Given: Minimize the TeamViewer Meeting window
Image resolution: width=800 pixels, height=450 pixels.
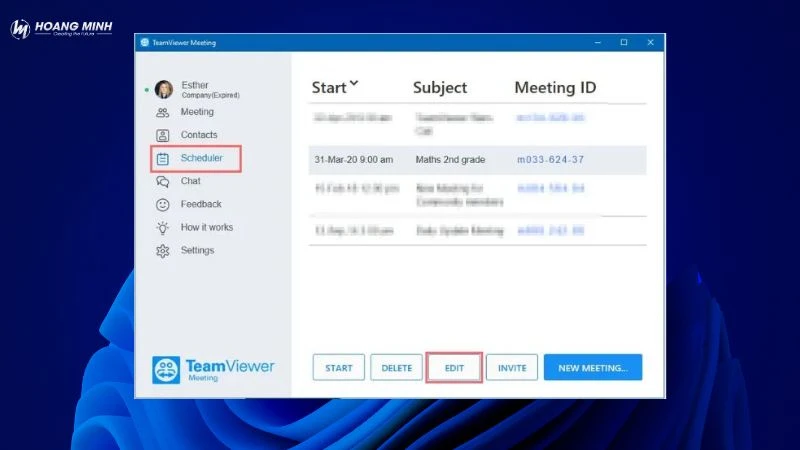Looking at the screenshot, I should pos(597,42).
